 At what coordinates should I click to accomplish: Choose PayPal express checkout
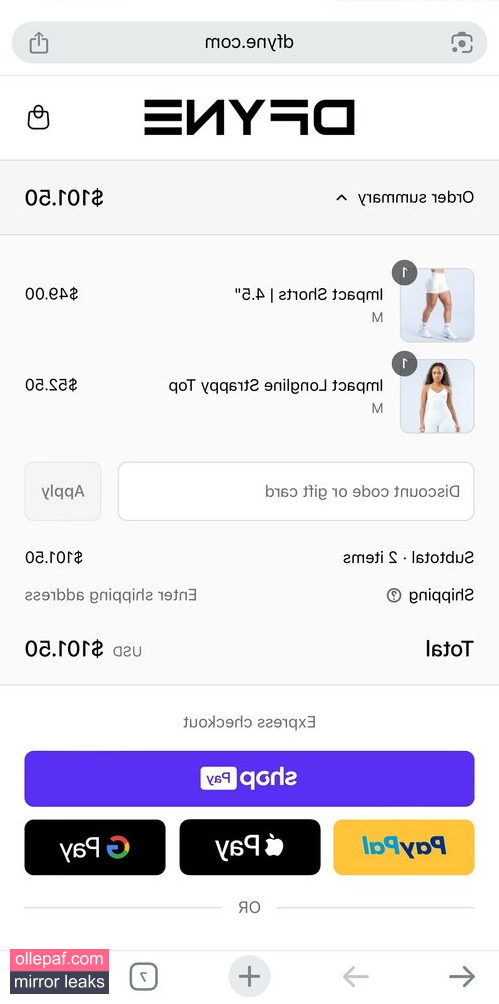pos(404,847)
